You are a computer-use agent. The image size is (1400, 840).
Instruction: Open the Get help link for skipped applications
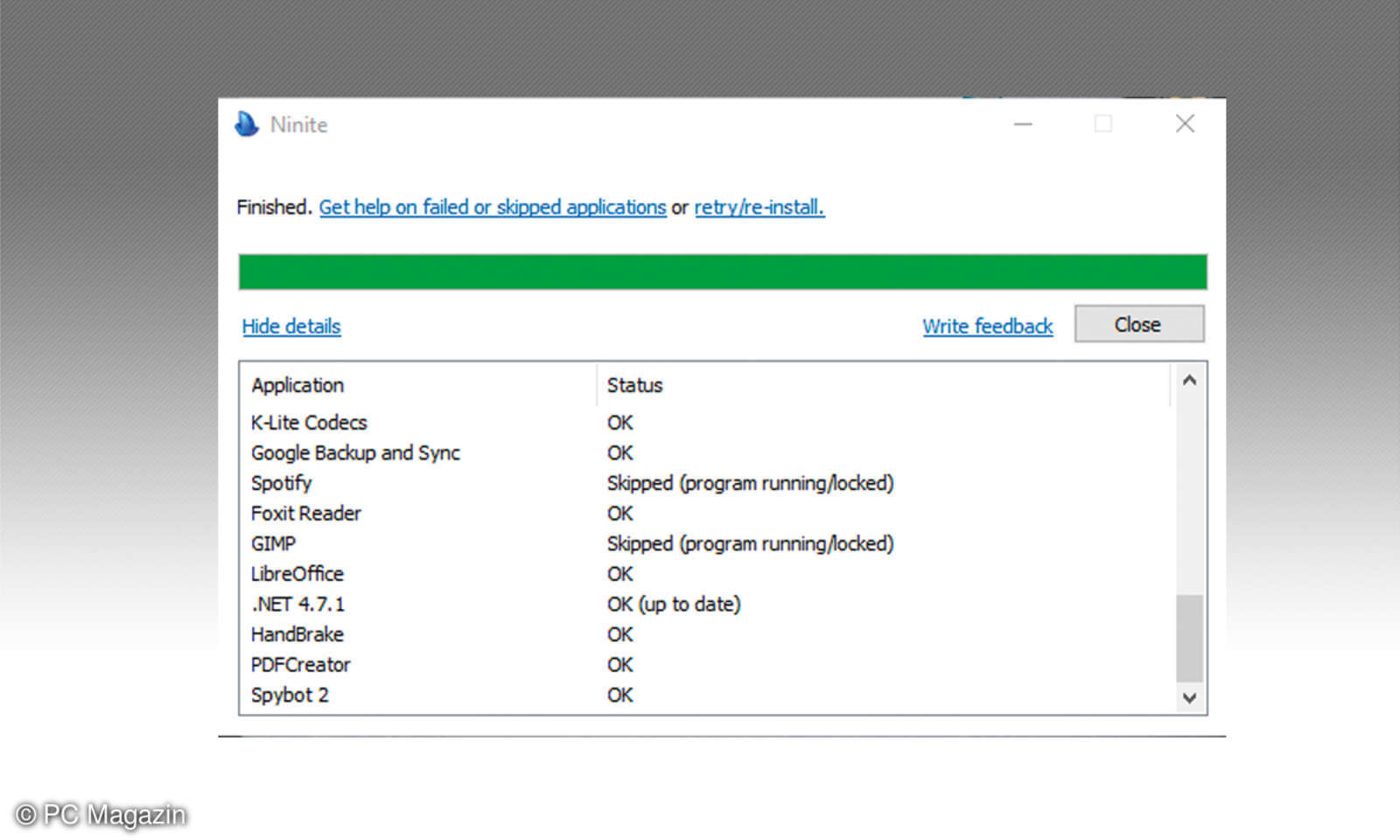[492, 206]
